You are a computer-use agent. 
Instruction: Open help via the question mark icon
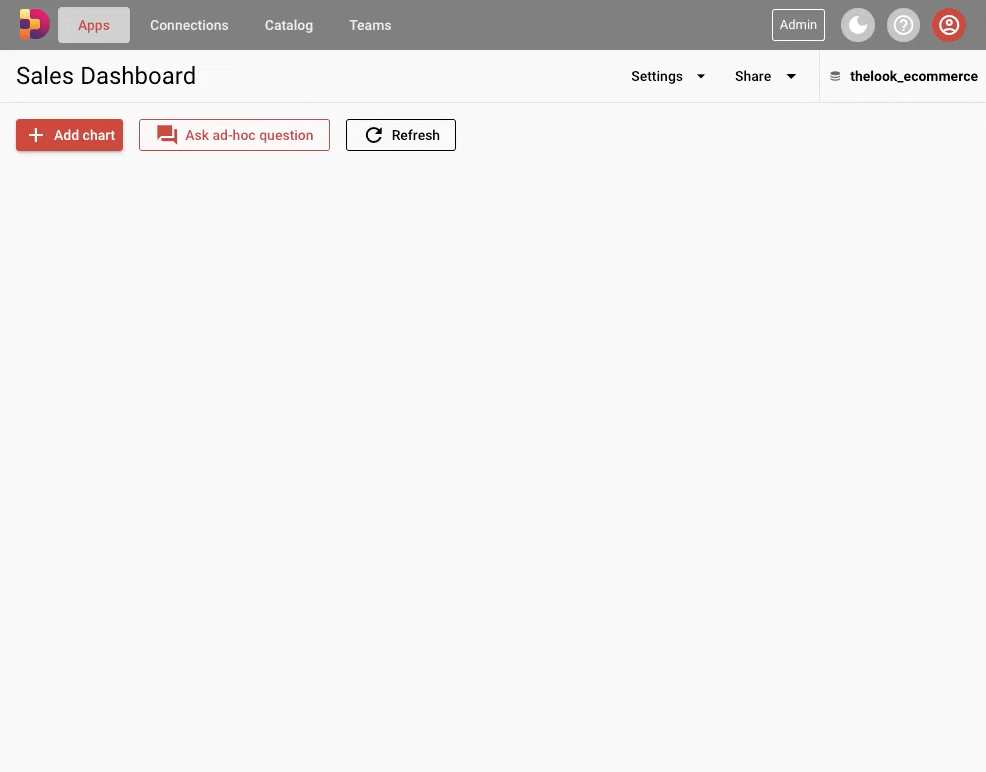(903, 25)
